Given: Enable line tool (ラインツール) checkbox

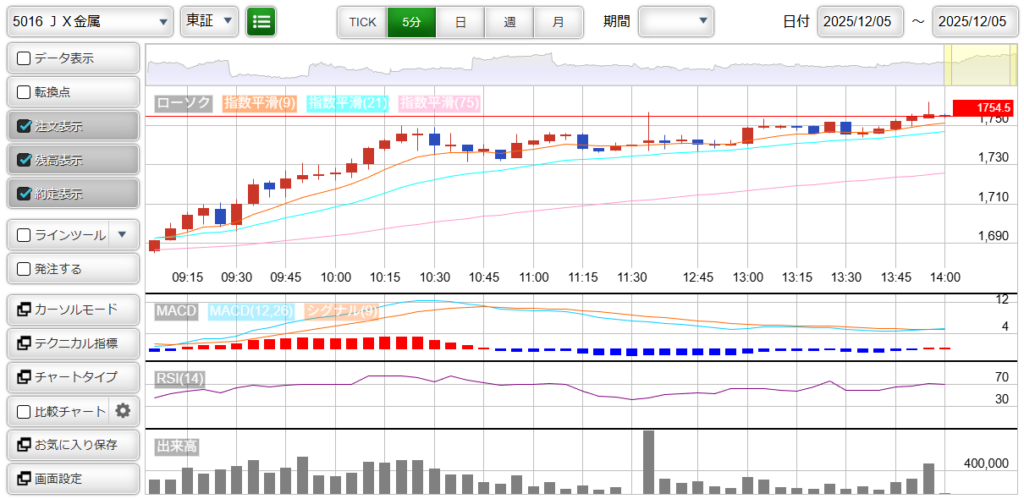Looking at the screenshot, I should coord(25,236).
